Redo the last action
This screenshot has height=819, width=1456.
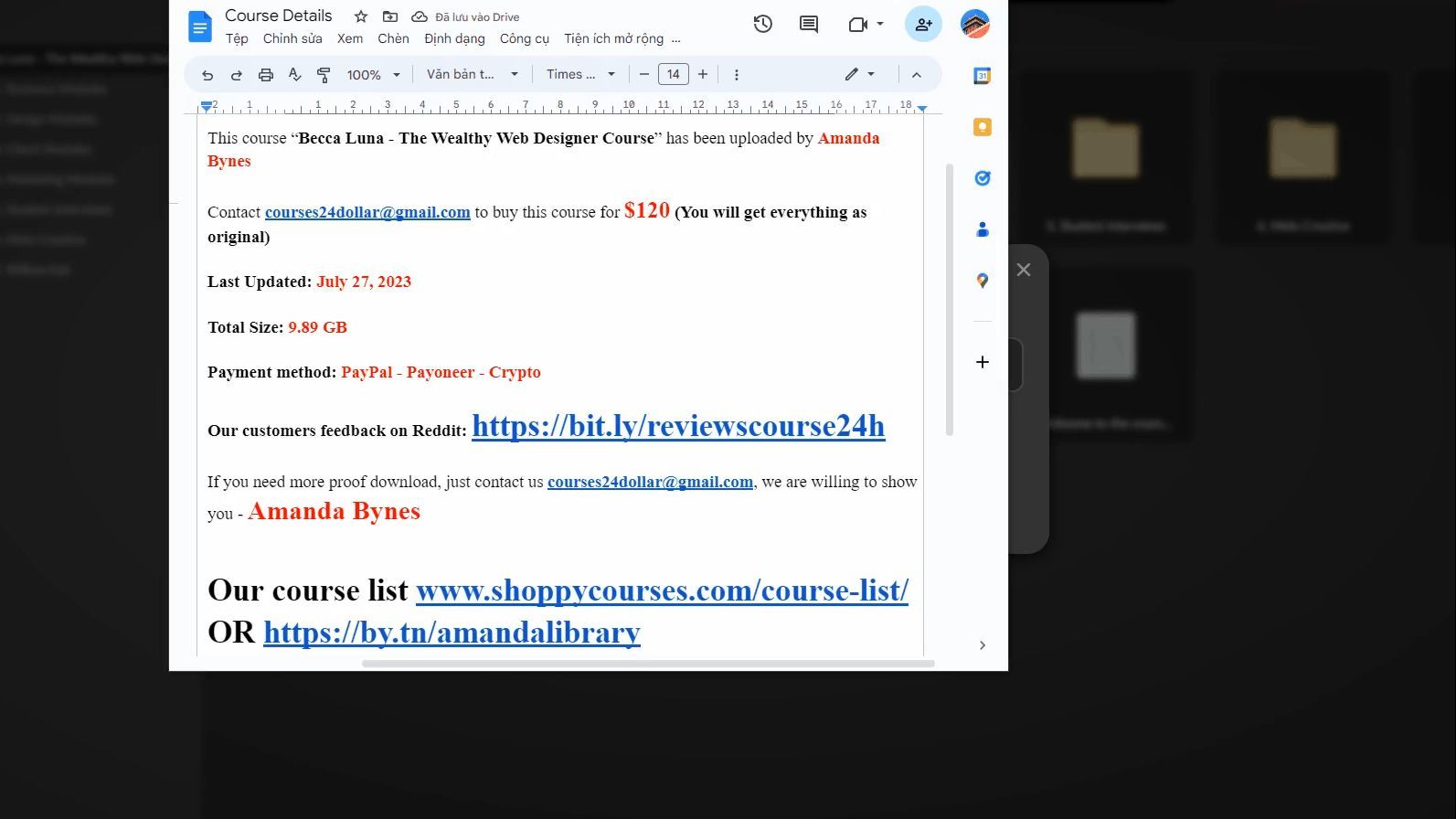[237, 75]
